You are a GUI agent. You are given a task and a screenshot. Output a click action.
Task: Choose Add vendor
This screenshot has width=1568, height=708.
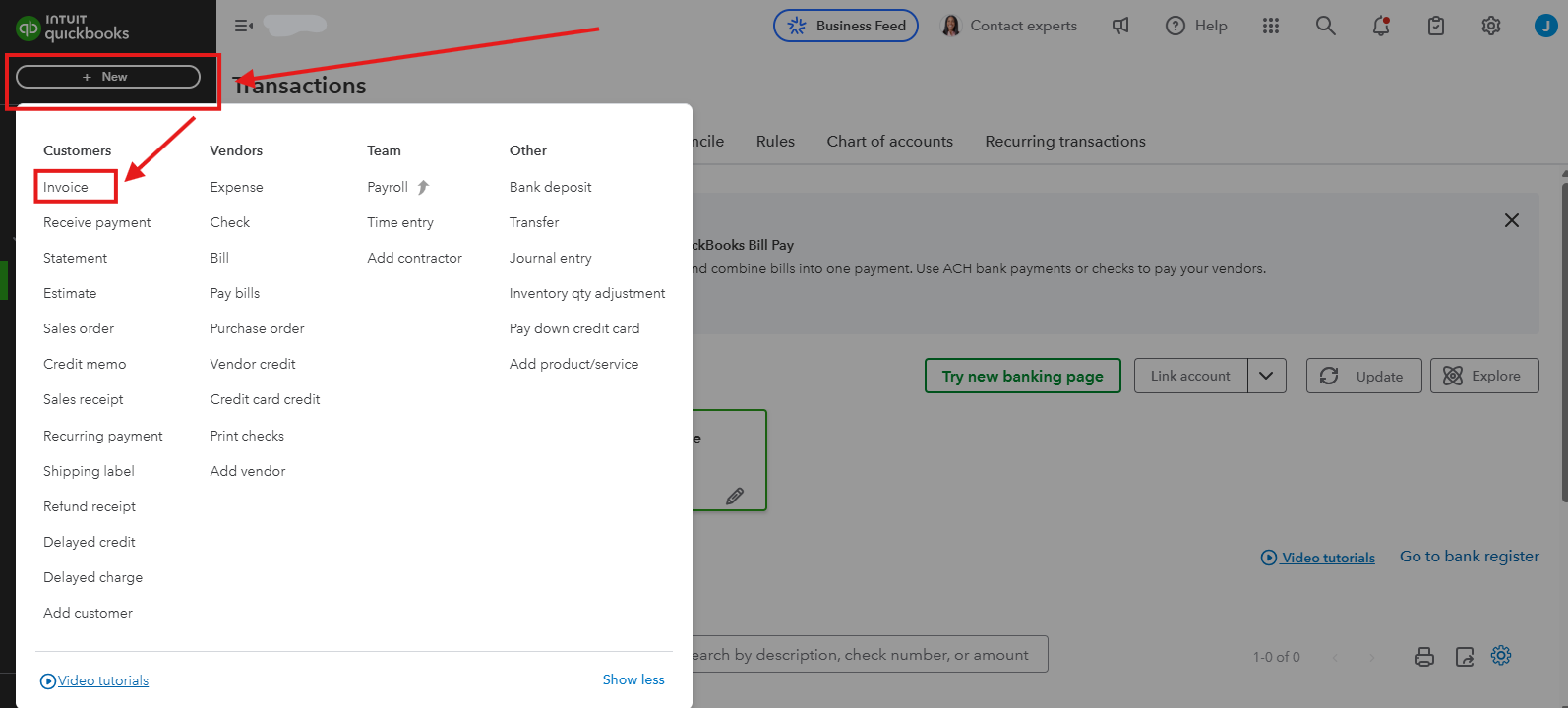click(248, 471)
